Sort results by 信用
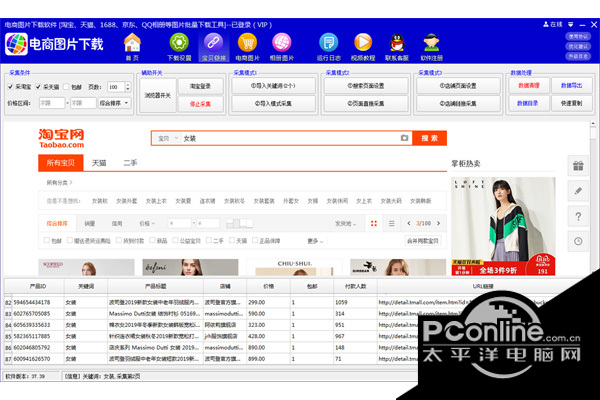Screen dimensions: 600x400 (x=117, y=223)
